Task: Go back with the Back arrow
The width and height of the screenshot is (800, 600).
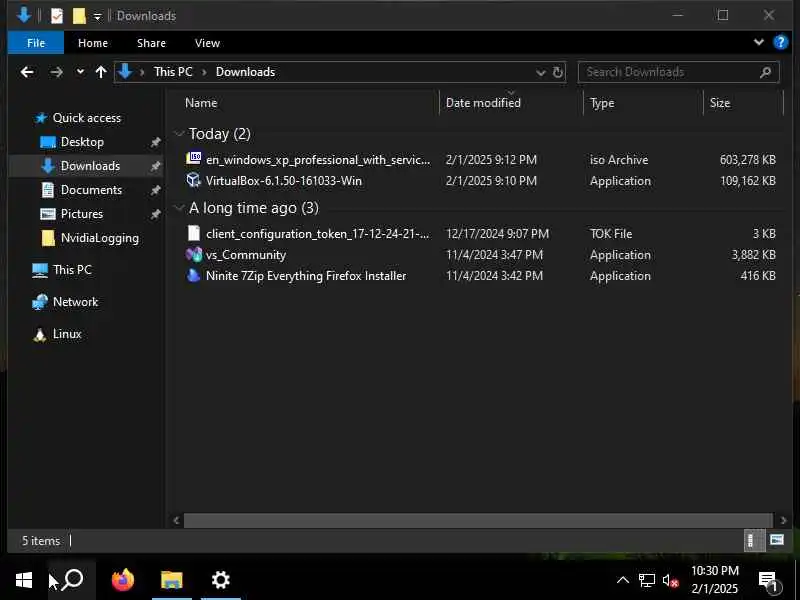Action: point(27,72)
